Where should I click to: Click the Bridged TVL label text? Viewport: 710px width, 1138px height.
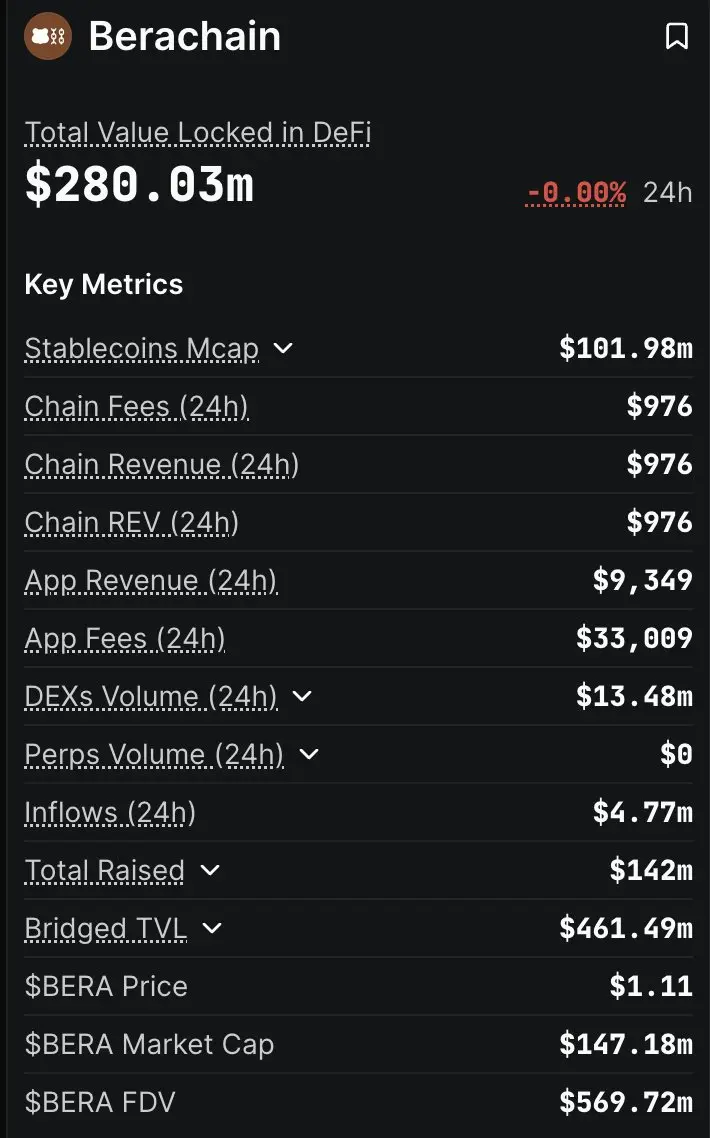point(106,928)
